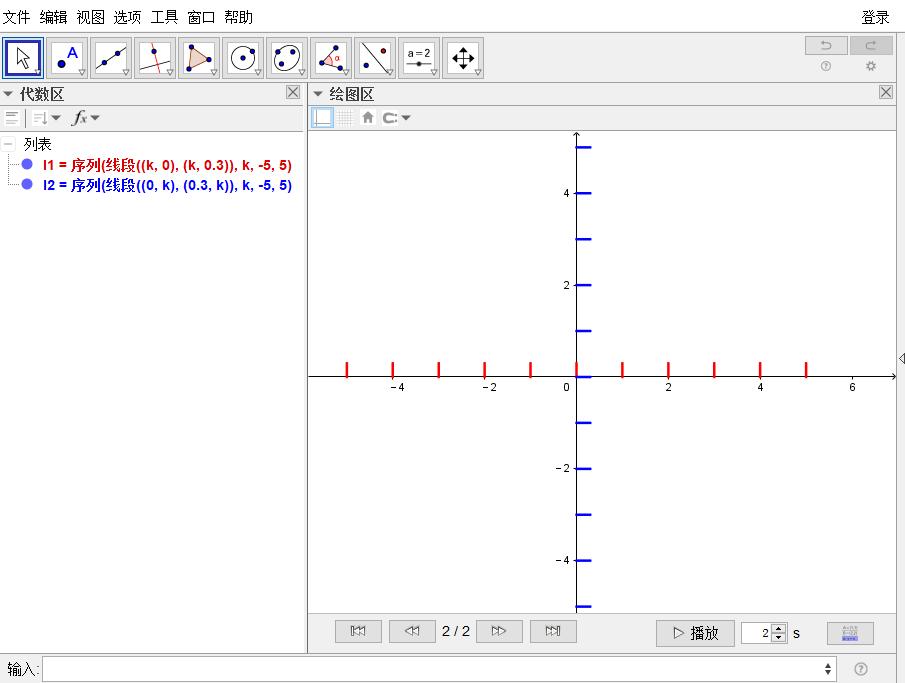Collapse the 列表 tree group

click(8, 144)
